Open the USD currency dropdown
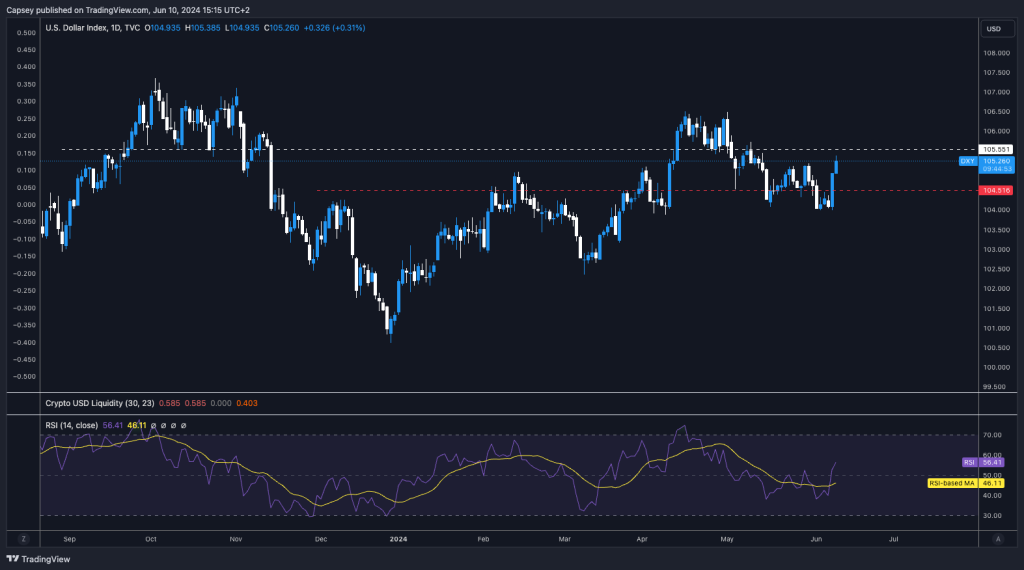This screenshot has height=570, width=1024. [993, 29]
